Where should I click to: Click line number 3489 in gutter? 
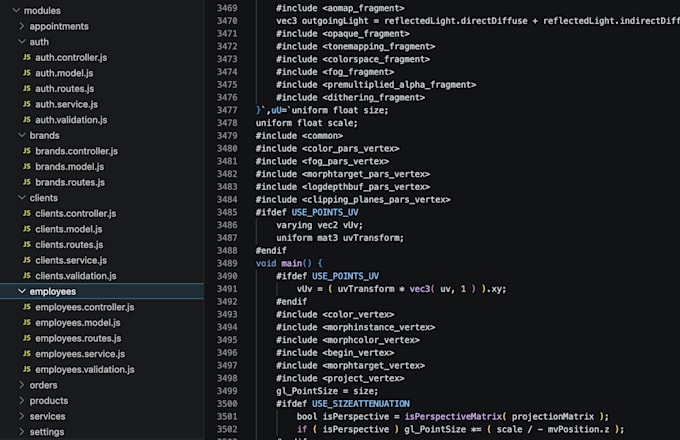point(227,263)
